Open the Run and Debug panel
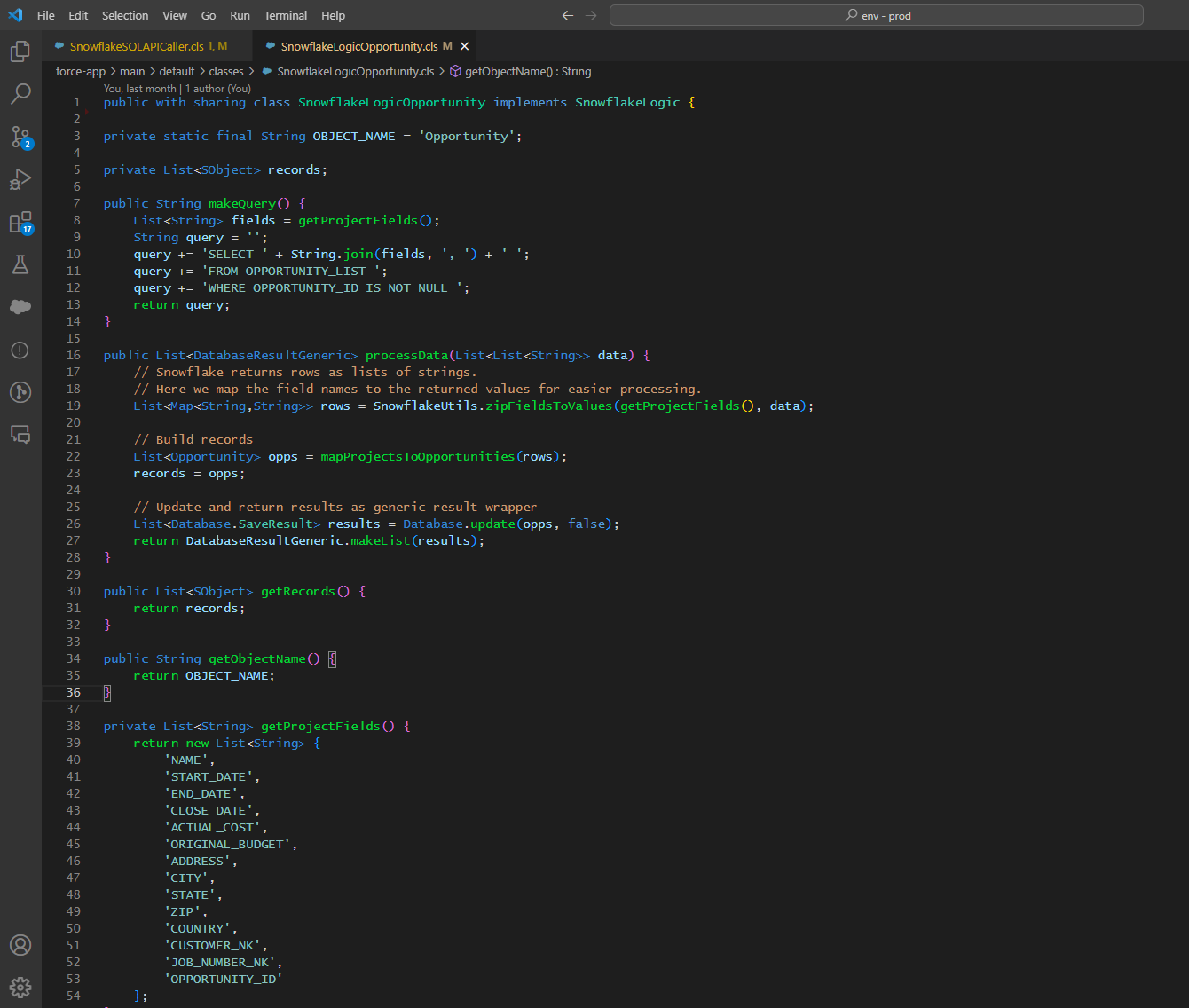The height and width of the screenshot is (1008, 1189). pyautogui.click(x=20, y=179)
